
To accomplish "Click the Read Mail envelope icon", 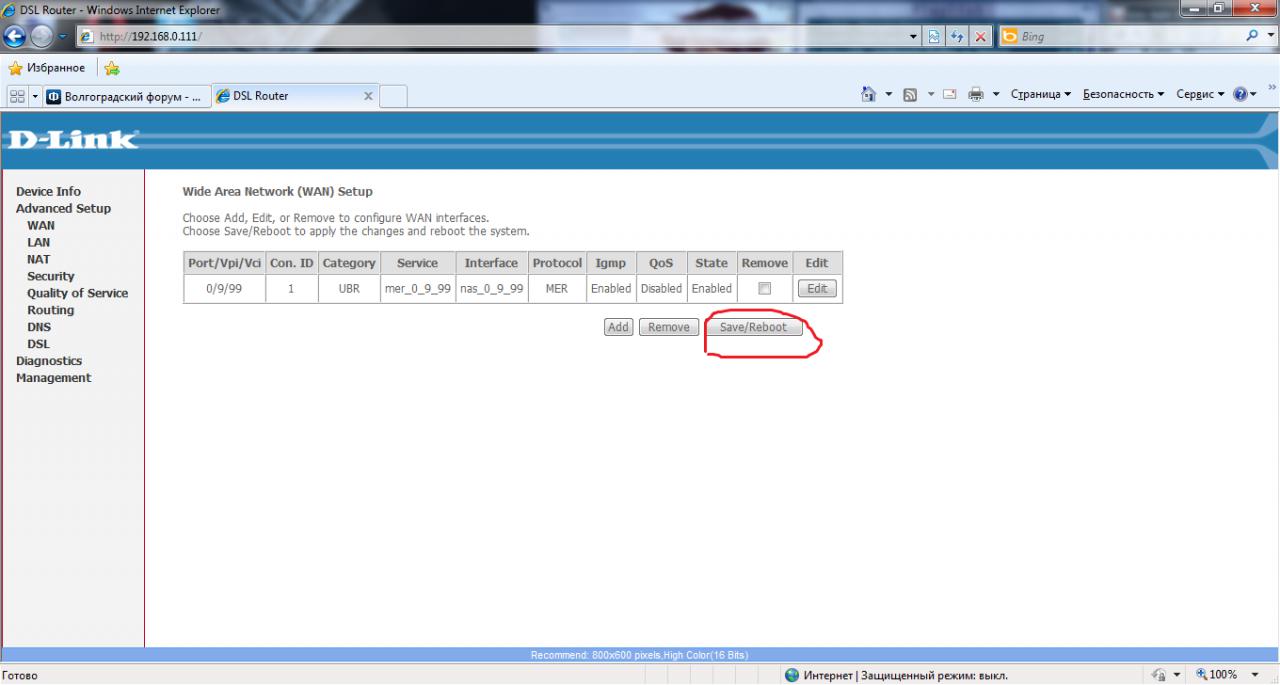I will coord(949,94).
